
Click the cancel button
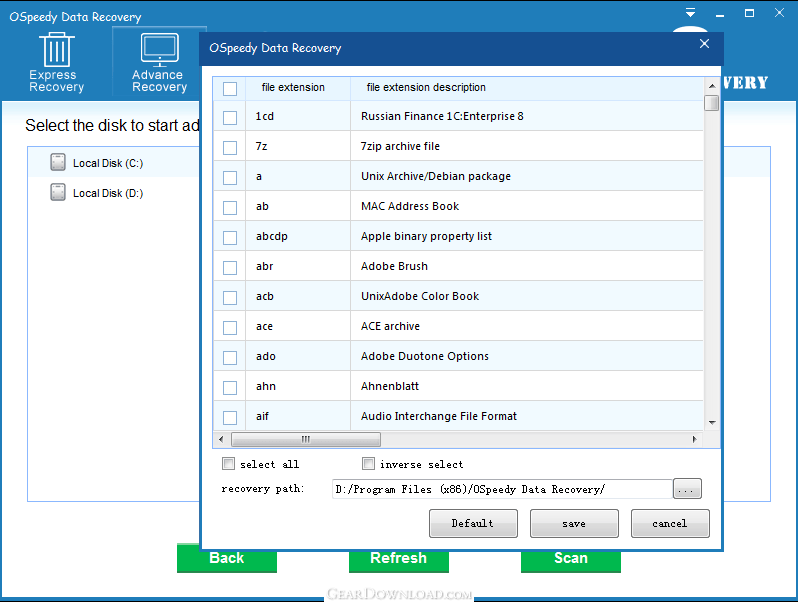670,524
